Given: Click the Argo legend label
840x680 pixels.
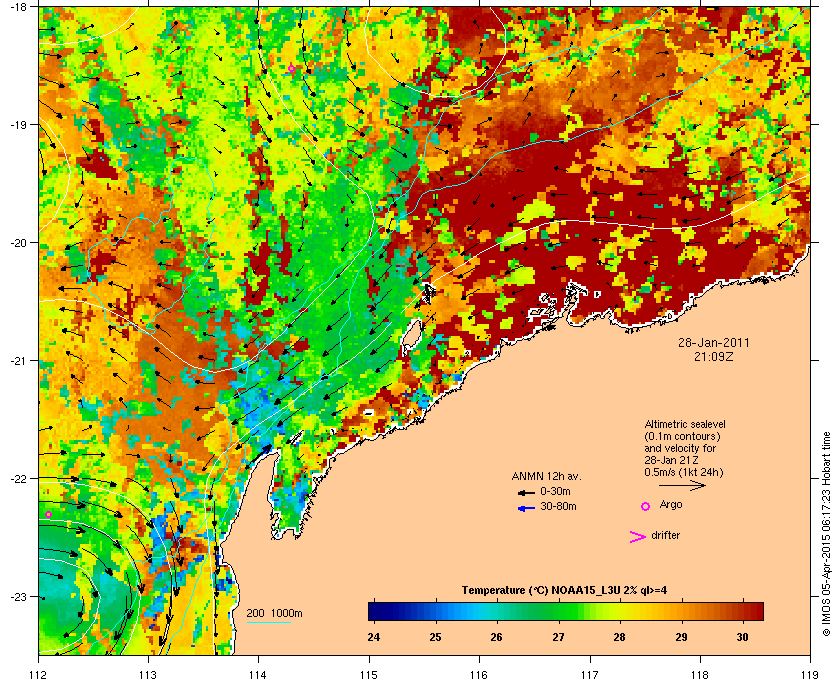Looking at the screenshot, I should pyautogui.click(x=671, y=505).
